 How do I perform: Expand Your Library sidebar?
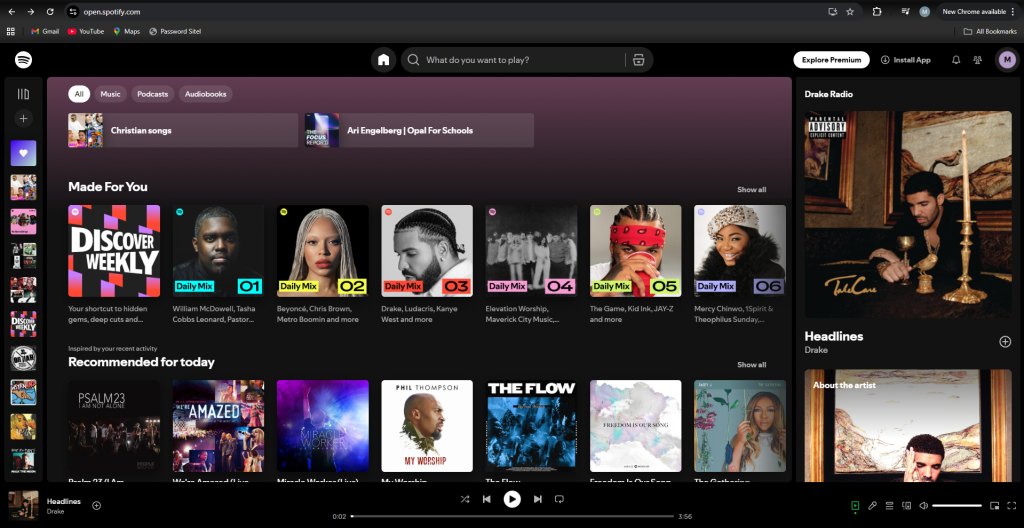coord(23,93)
